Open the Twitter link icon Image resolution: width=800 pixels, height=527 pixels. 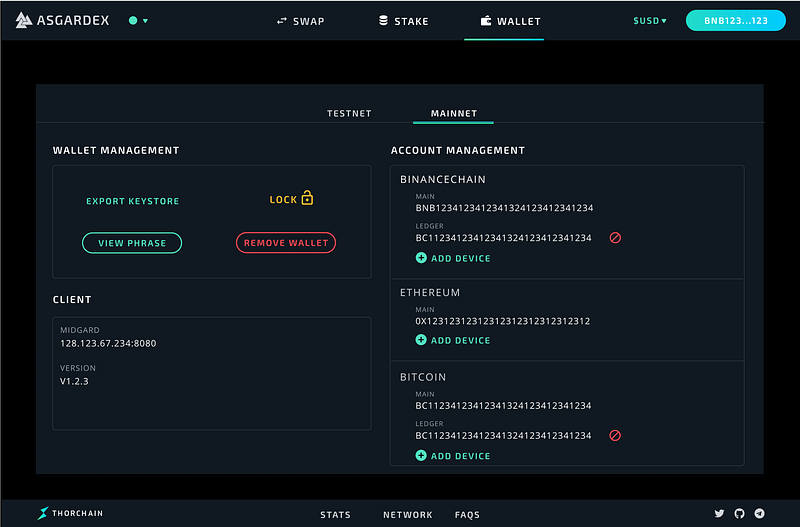pyautogui.click(x=719, y=513)
